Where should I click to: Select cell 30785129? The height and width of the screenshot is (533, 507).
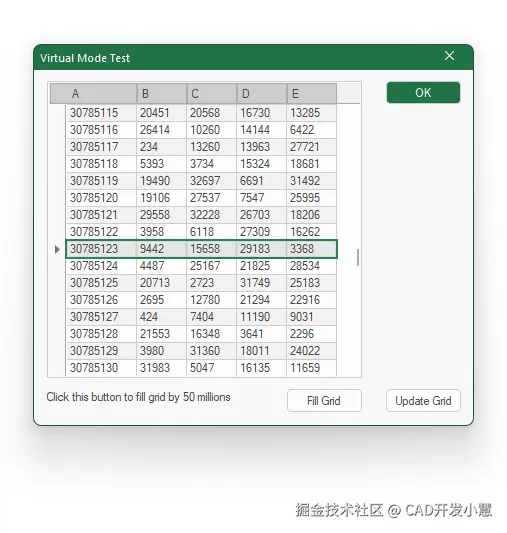[x=101, y=351]
